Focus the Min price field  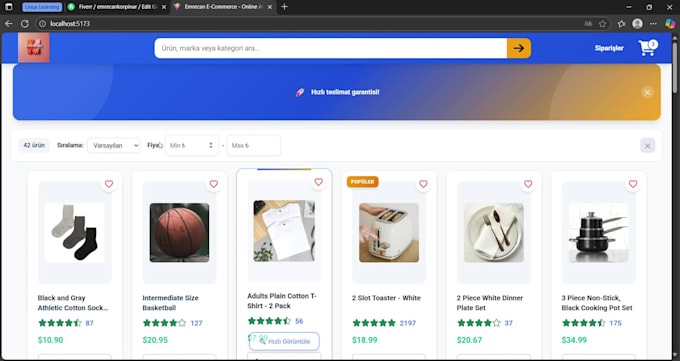[x=192, y=145]
